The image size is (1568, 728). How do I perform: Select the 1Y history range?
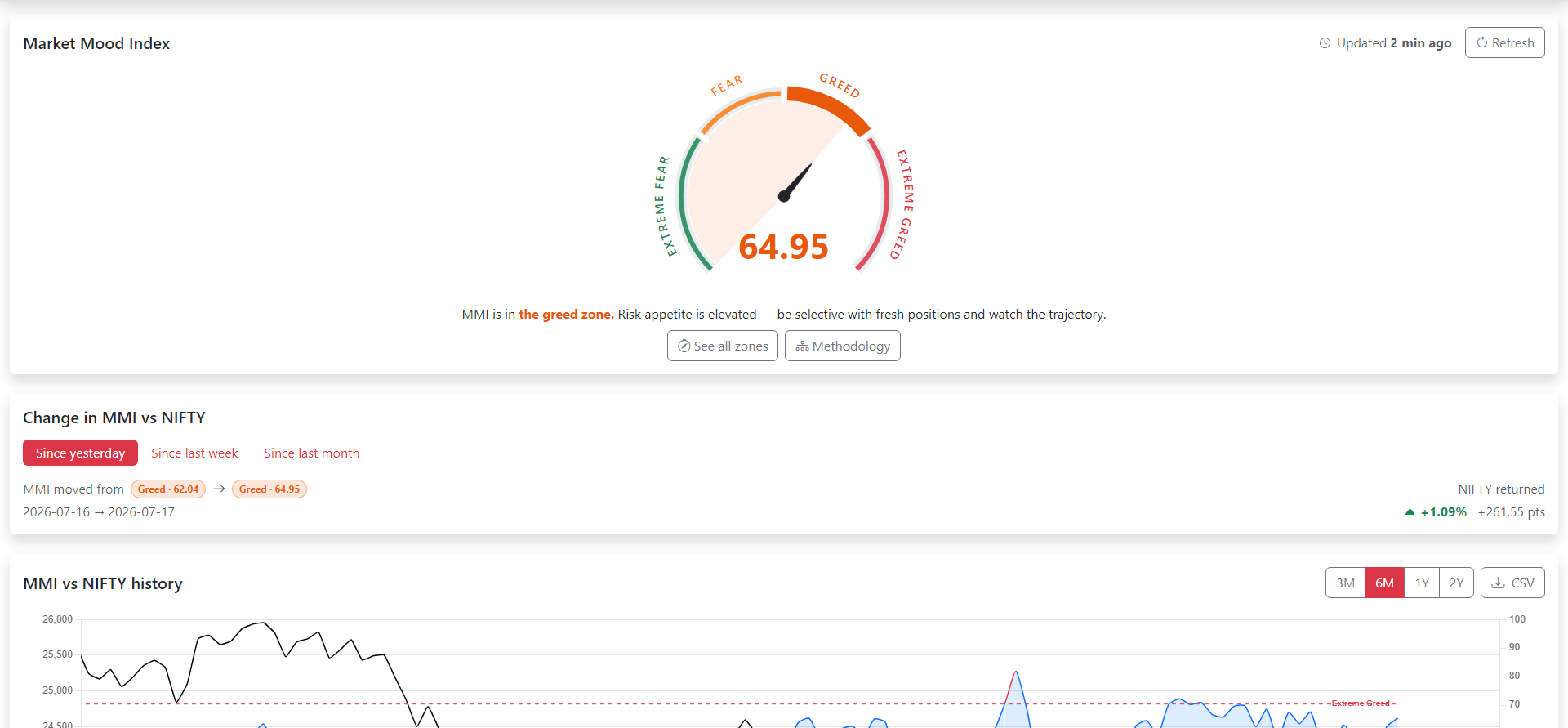(1422, 583)
